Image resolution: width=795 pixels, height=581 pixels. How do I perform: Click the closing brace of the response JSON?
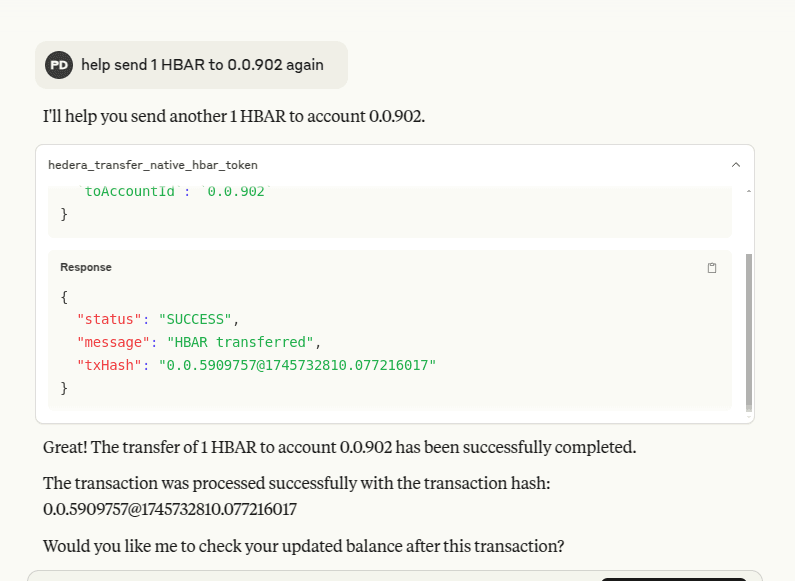(x=64, y=388)
